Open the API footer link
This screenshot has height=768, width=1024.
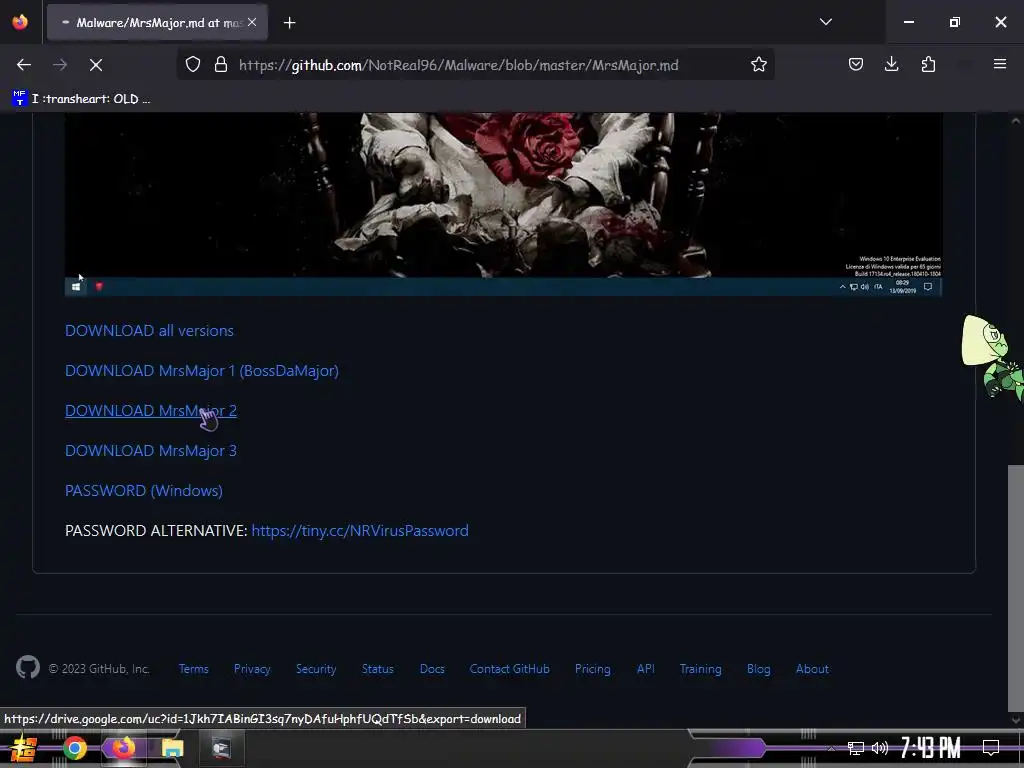(645, 669)
